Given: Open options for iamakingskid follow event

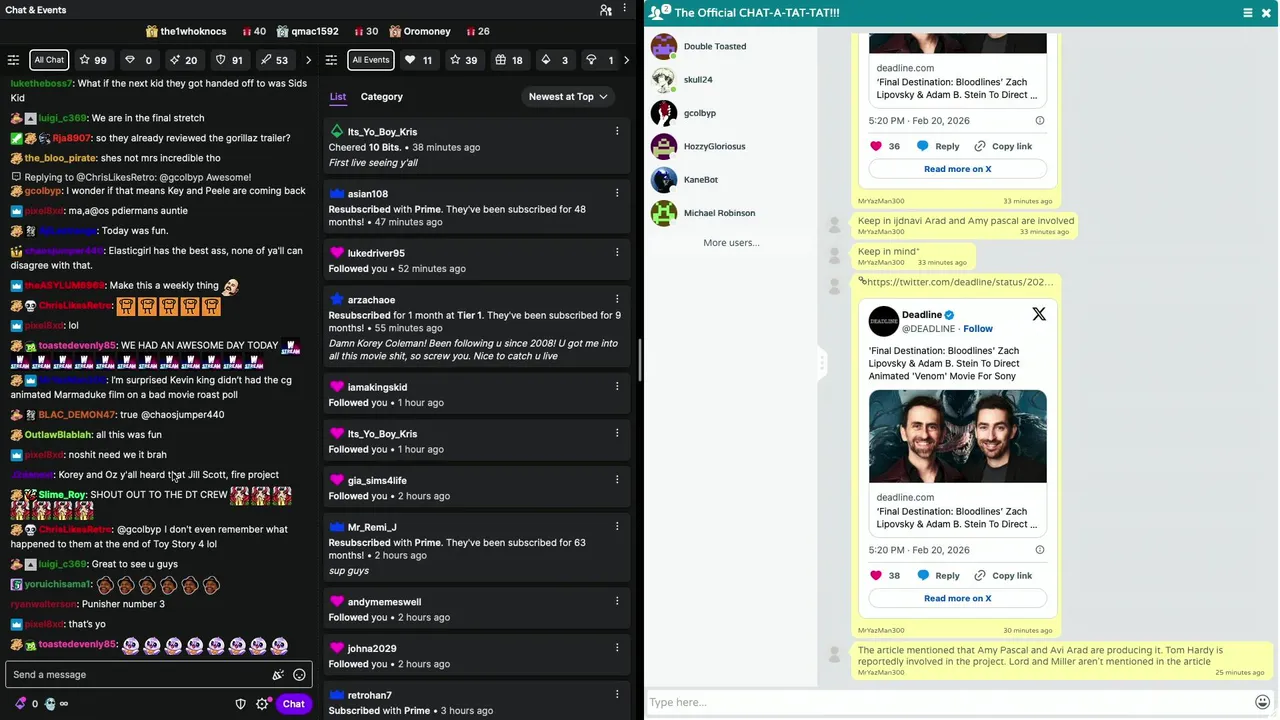Looking at the screenshot, I should (617, 386).
